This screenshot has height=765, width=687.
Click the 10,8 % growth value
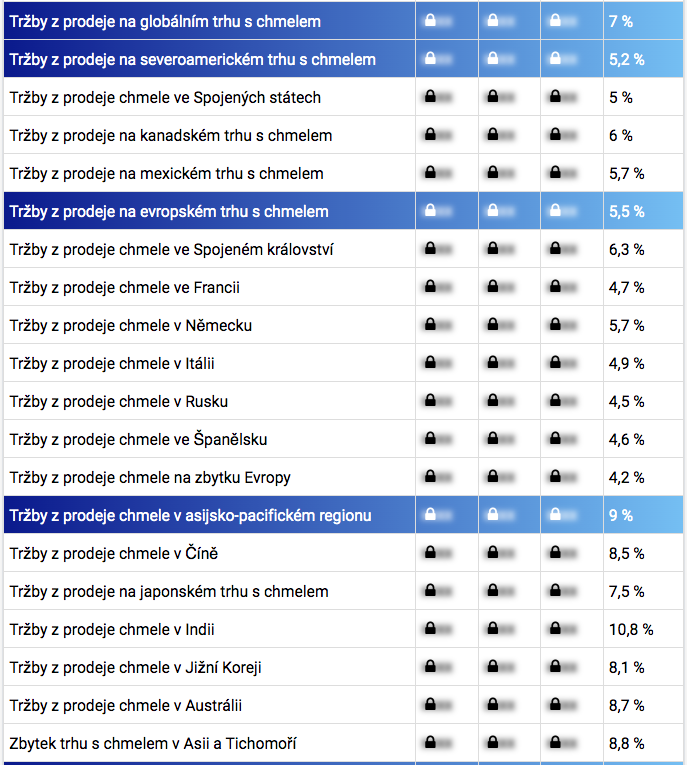[630, 629]
